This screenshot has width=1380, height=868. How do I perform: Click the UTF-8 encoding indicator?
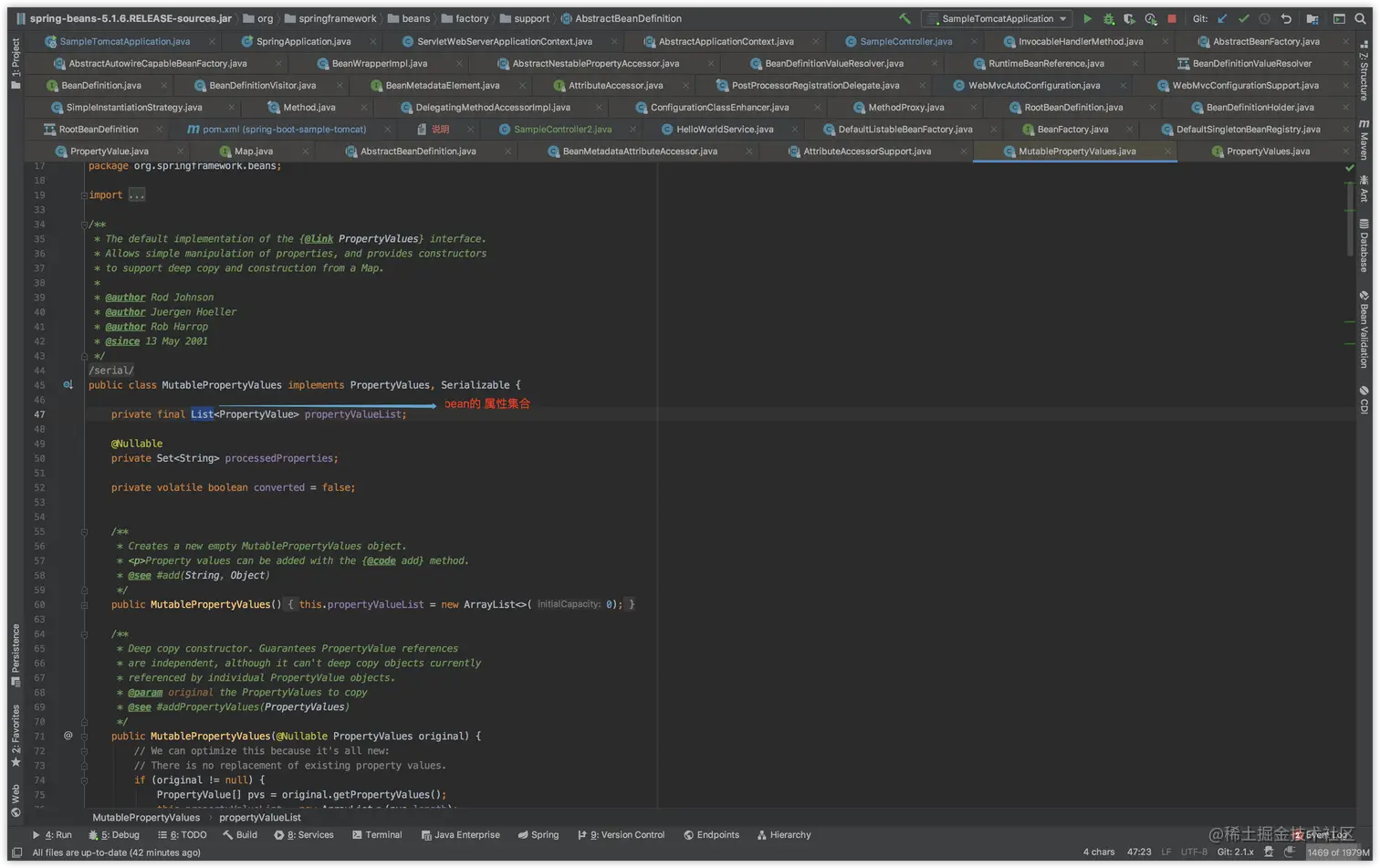[1194, 852]
